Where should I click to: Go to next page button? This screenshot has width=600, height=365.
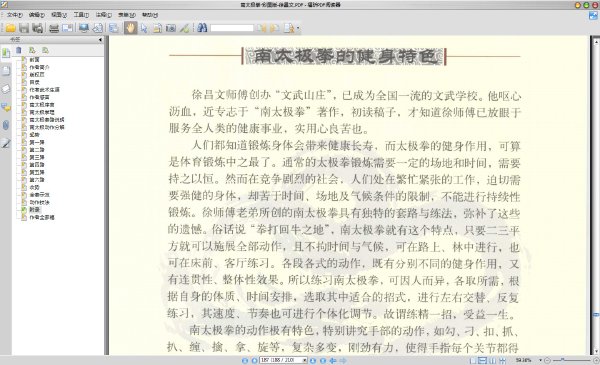313,360
